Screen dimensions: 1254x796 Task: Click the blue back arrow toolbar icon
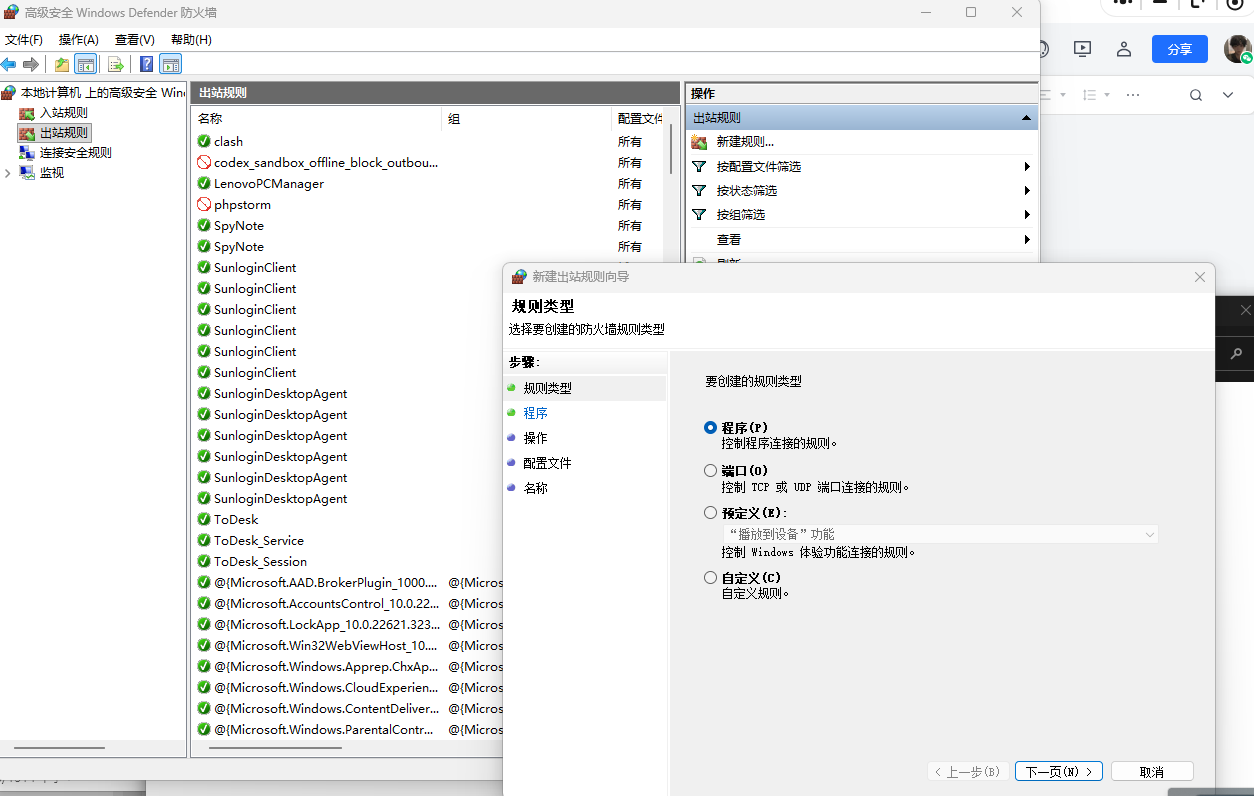(9, 65)
